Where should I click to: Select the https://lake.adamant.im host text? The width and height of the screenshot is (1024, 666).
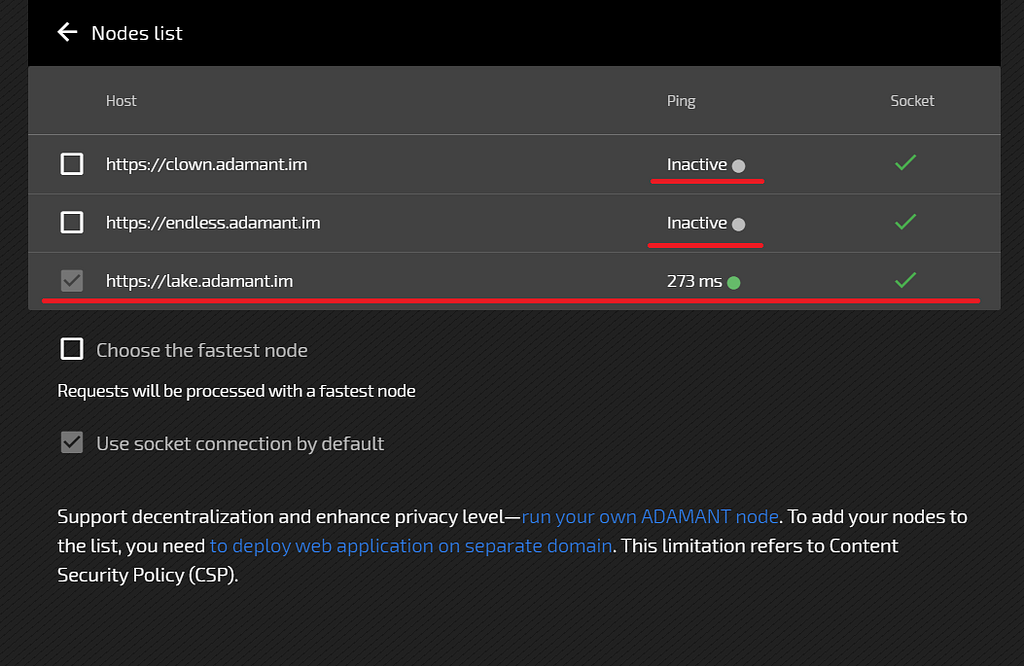(199, 281)
